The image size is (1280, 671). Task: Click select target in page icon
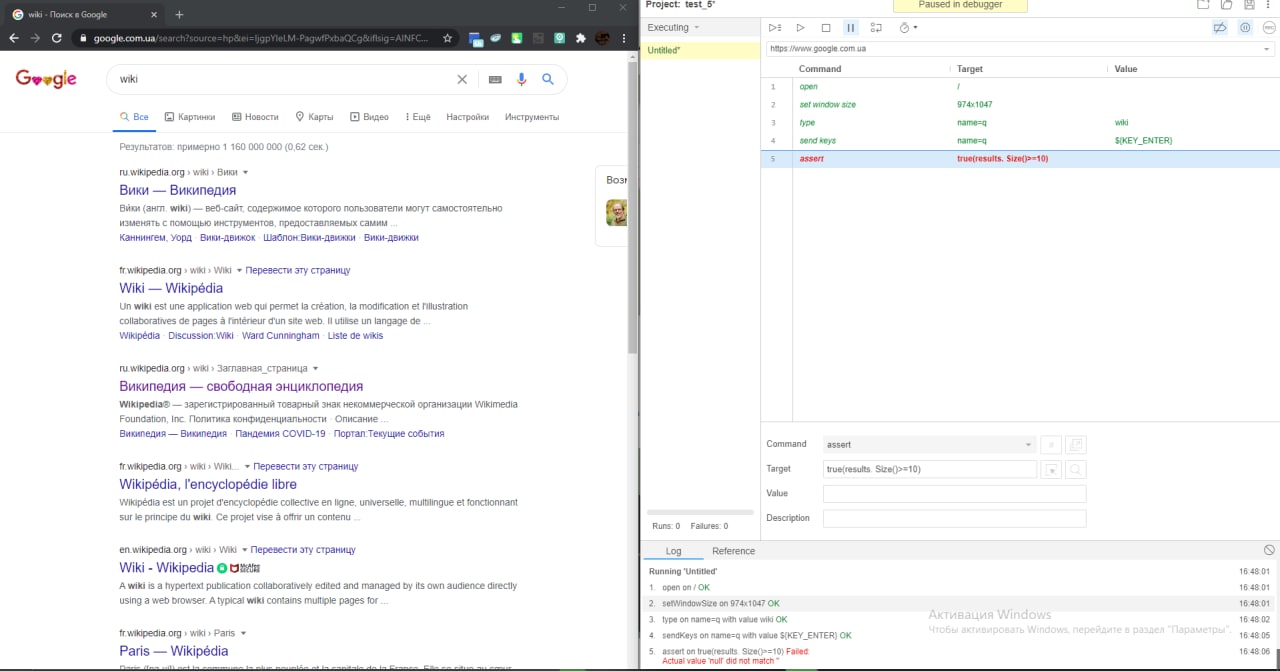point(1051,469)
